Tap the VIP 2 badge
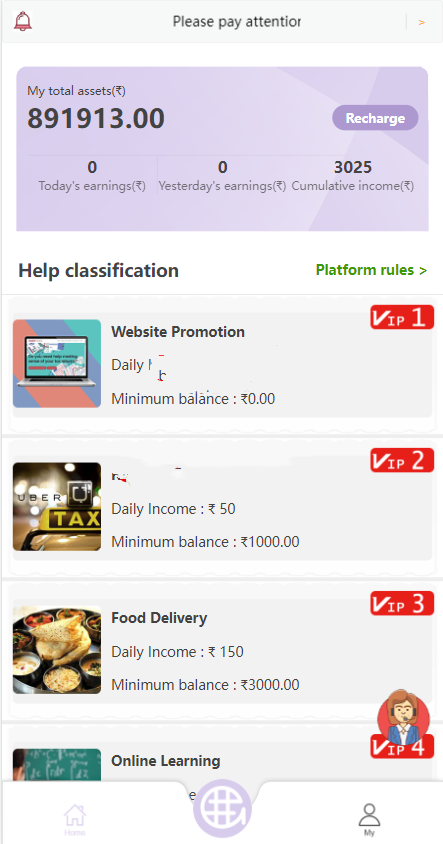443x844 pixels. (x=402, y=460)
